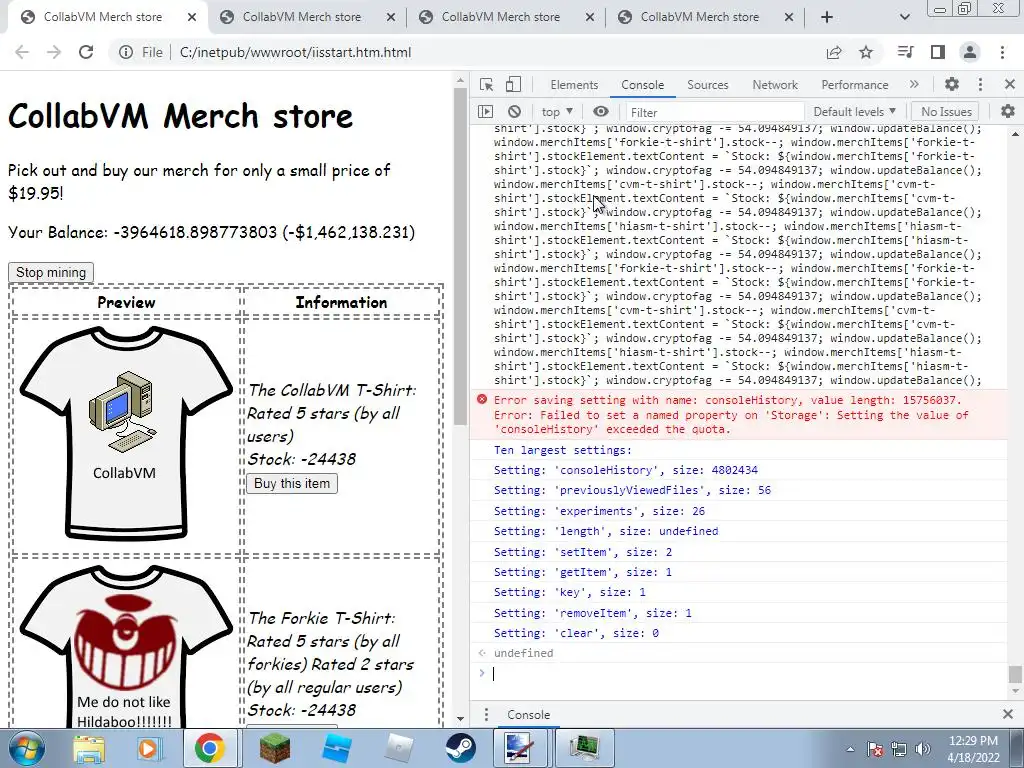
Task: Open the drawer three-dot menu icon
Action: click(x=486, y=714)
